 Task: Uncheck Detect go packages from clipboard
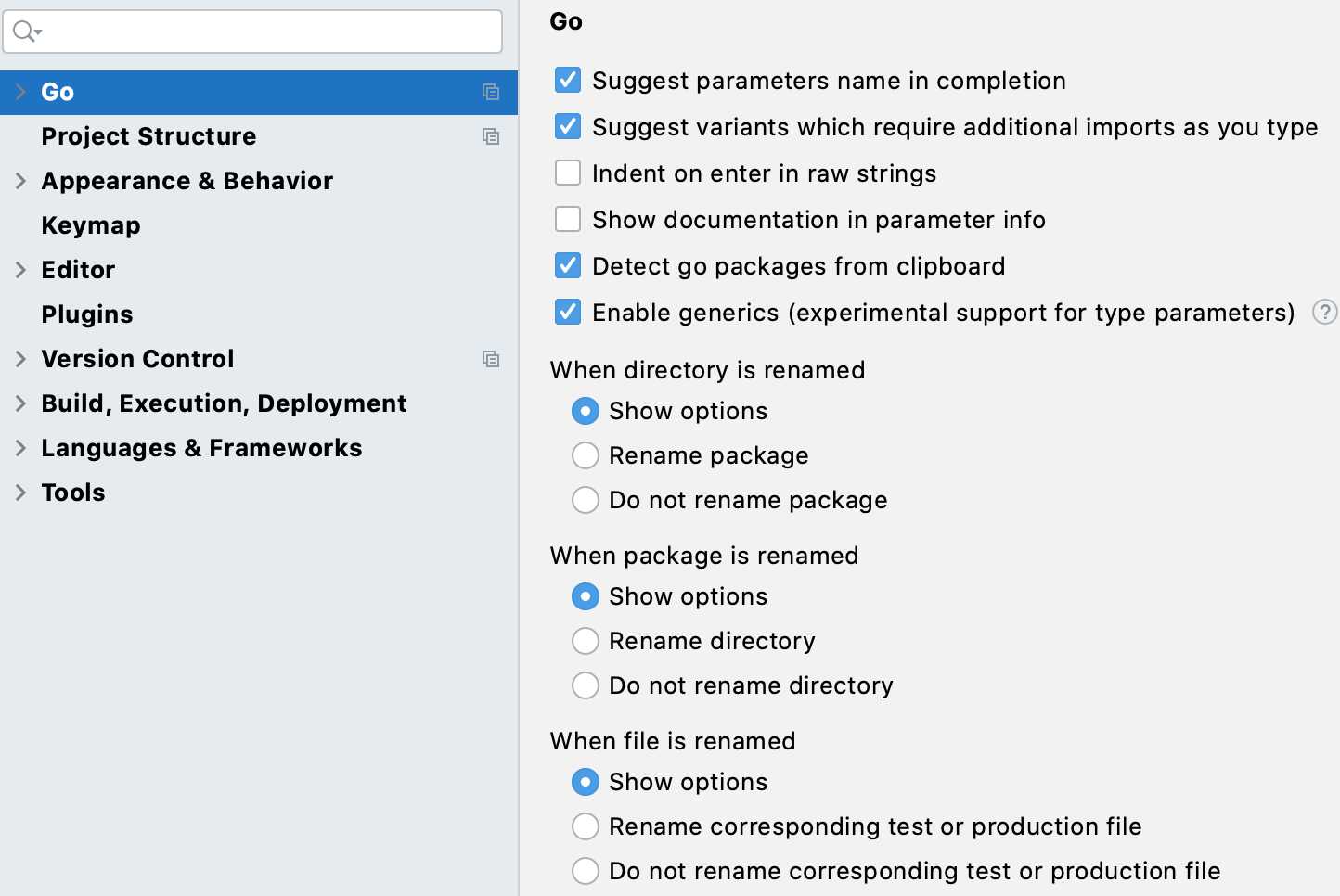568,266
